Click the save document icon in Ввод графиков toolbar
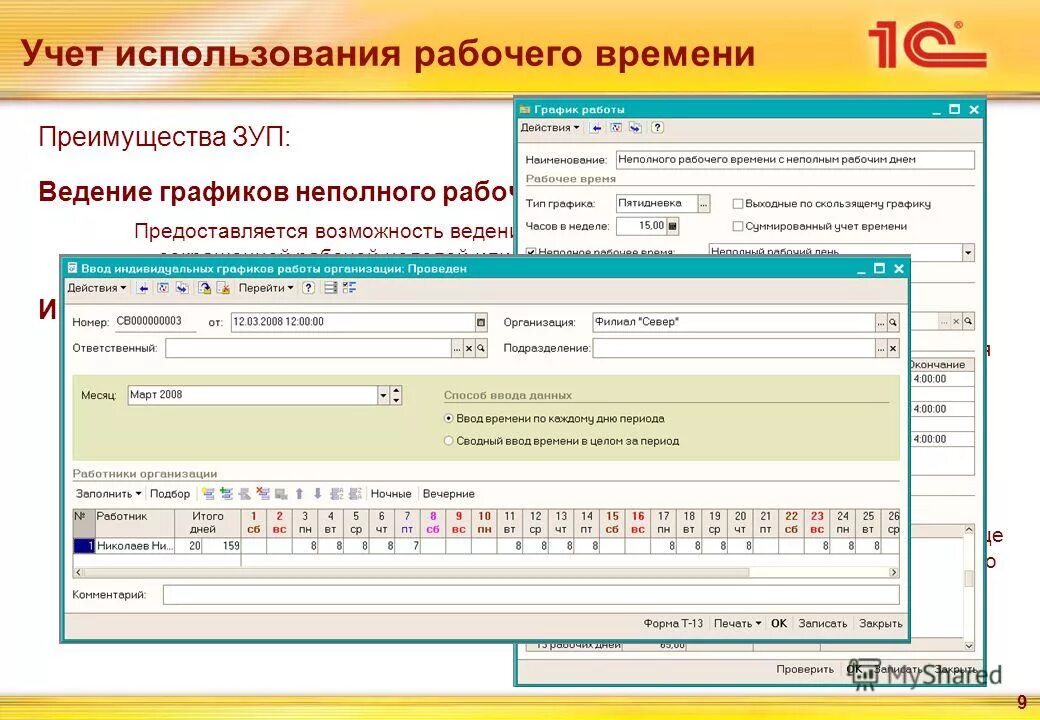This screenshot has height=720, width=1040. tap(206, 288)
